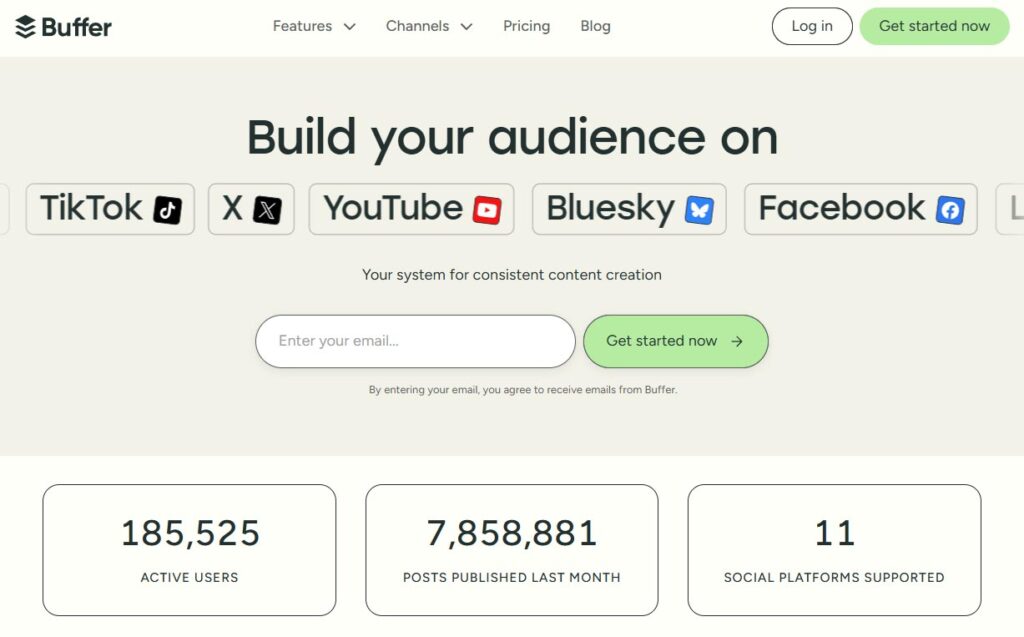Go to the Pricing page

(526, 26)
